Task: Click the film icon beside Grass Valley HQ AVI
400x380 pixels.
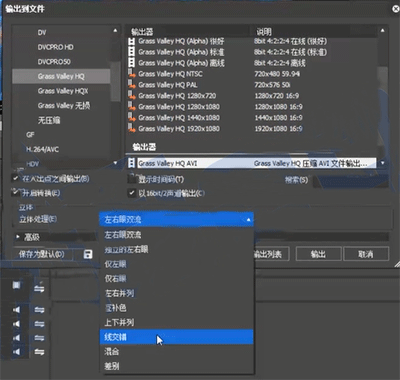Action: [132, 163]
